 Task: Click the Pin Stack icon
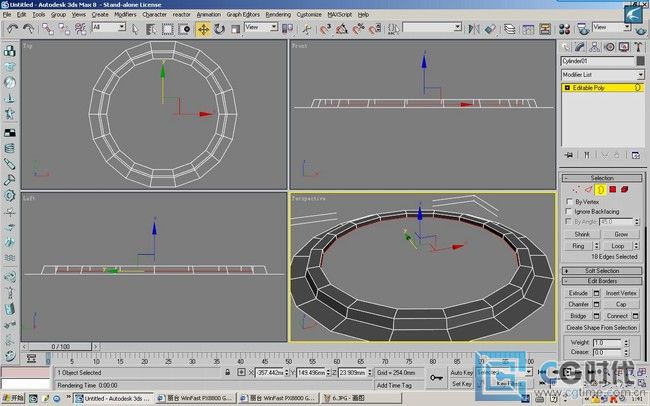click(x=569, y=155)
